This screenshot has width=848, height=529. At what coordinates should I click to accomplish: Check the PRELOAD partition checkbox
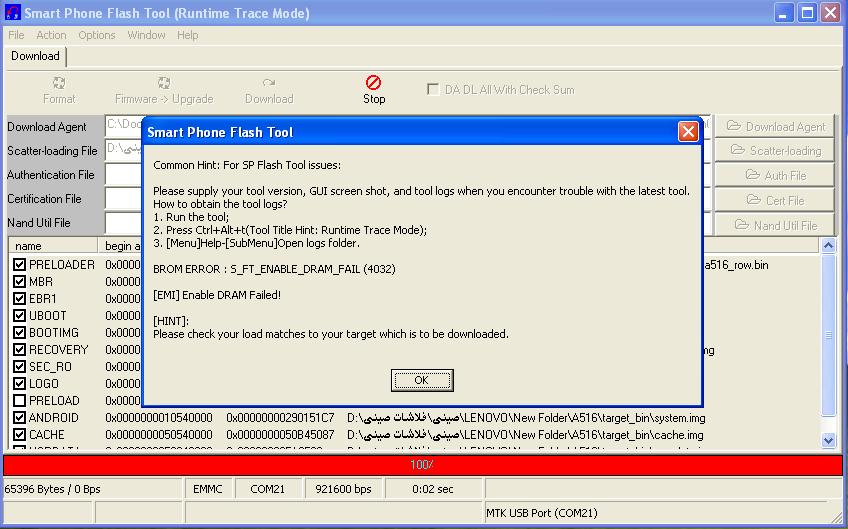(x=19, y=401)
